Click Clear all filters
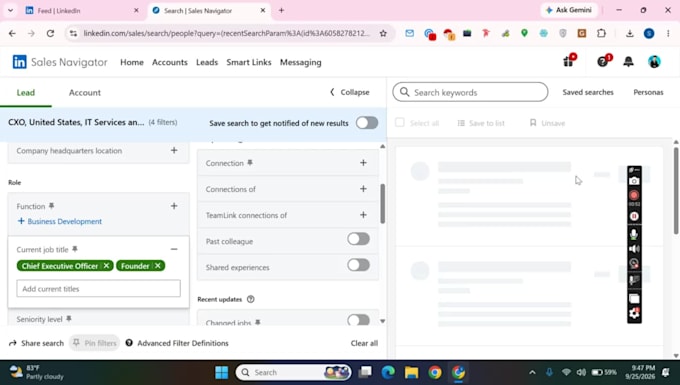The height and width of the screenshot is (385, 680). point(364,343)
